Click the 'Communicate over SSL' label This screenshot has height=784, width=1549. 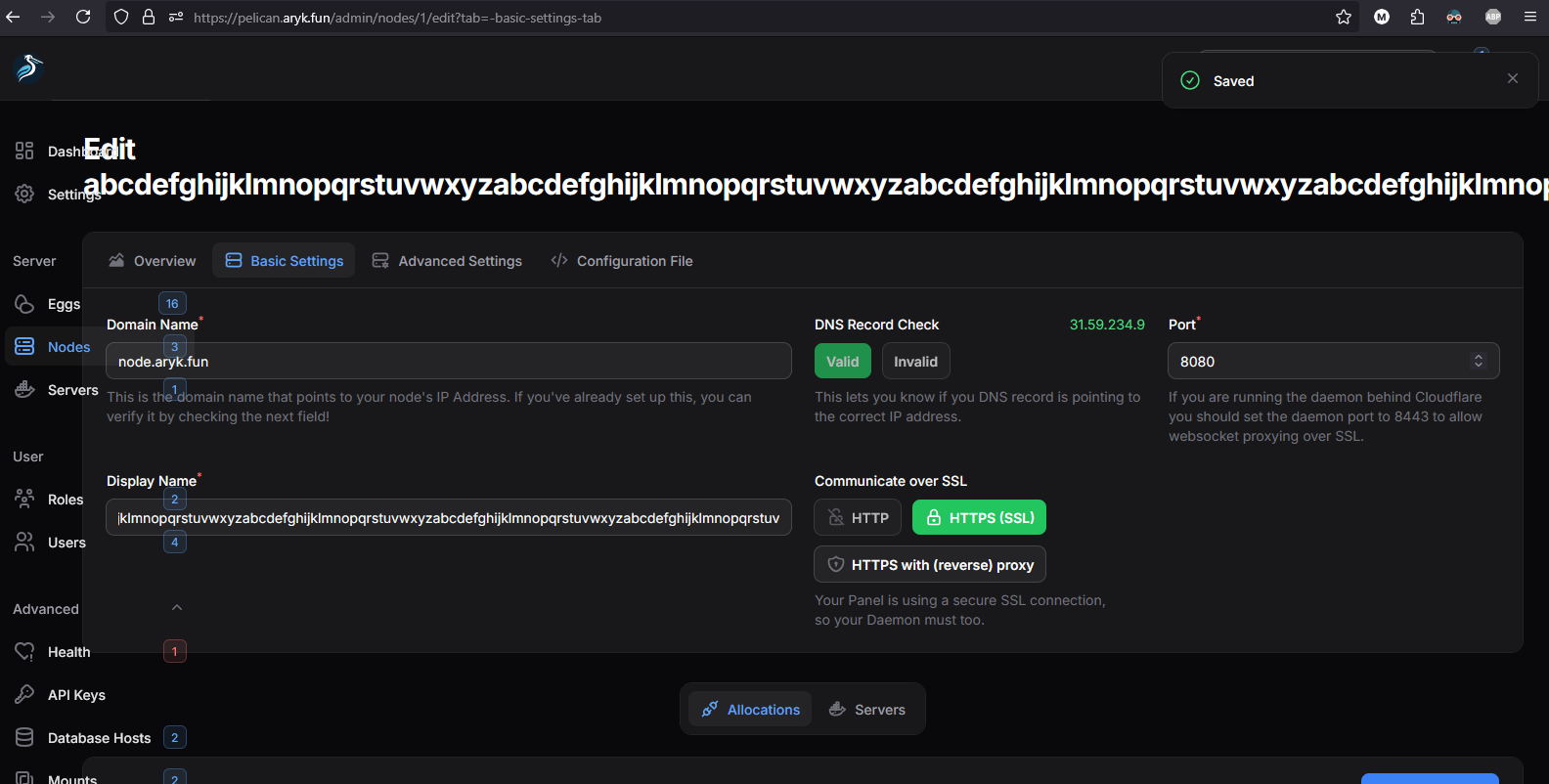click(x=891, y=481)
